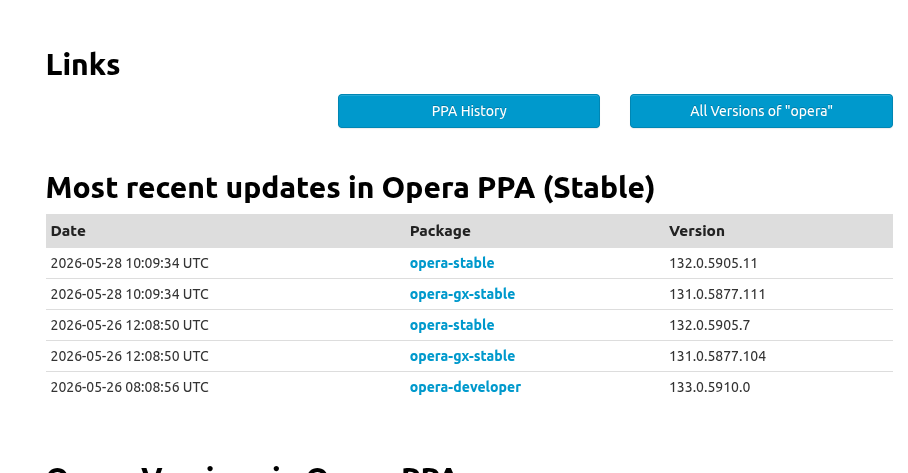Select version text 131.0.5877.104
The width and height of the screenshot is (908, 473).
pyautogui.click(x=717, y=356)
